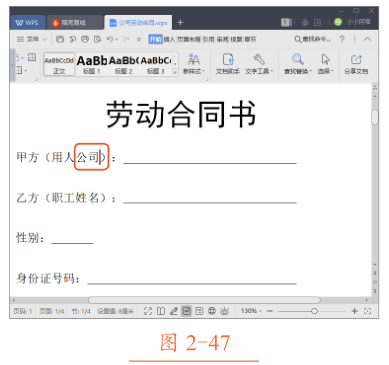The image size is (389, 365).
Task: Click the print icon in quick toolbar
Action: (85, 39)
